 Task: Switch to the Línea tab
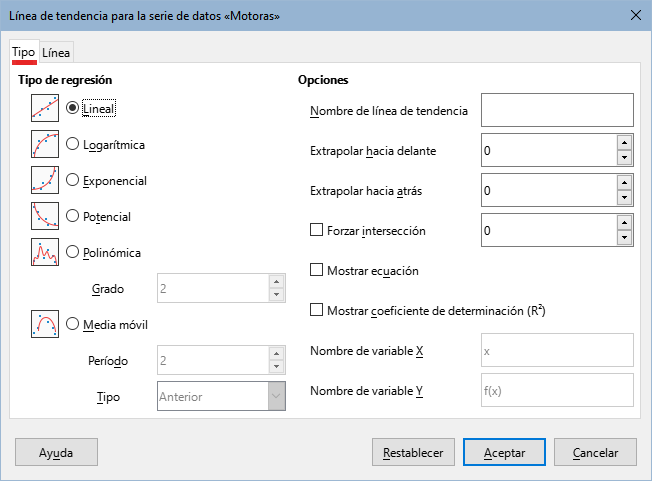pos(56,53)
